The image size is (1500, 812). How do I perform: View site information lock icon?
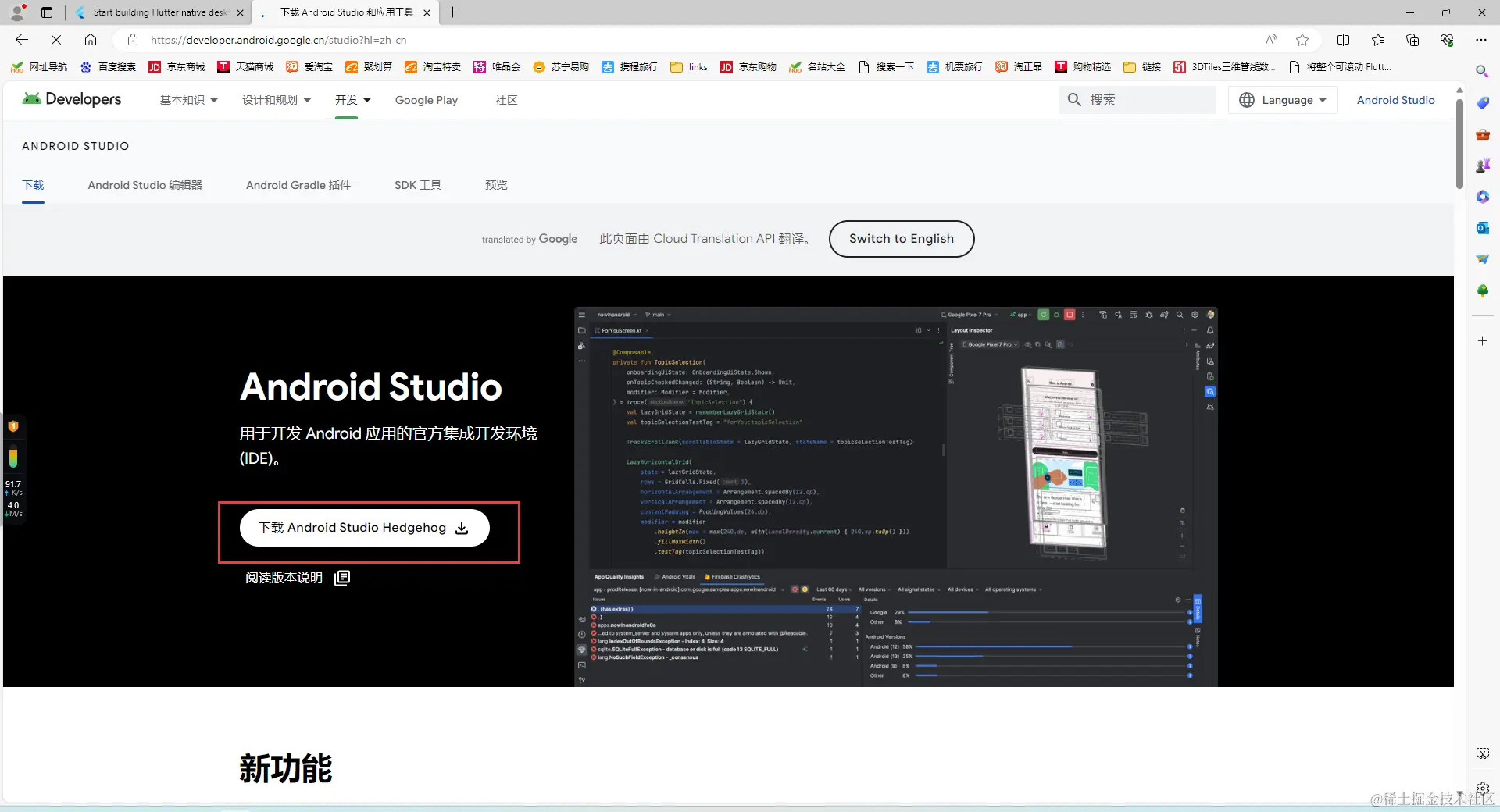(x=133, y=40)
